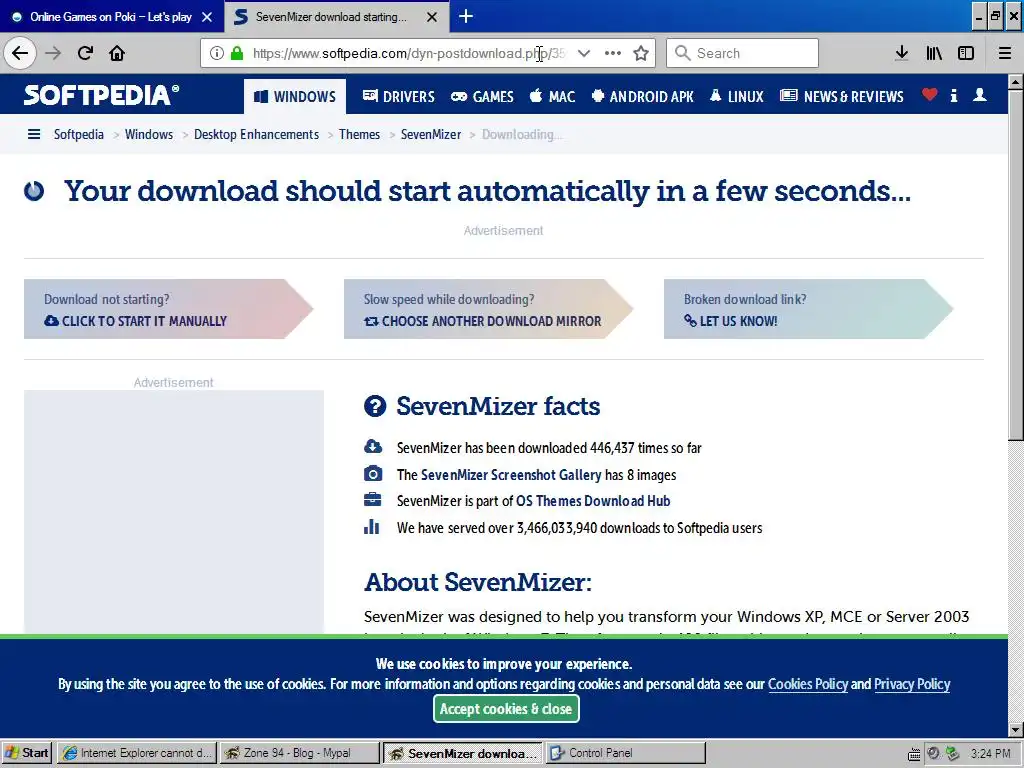This screenshot has height=768, width=1024.
Task: Open the Windows Start button
Action: (27, 753)
